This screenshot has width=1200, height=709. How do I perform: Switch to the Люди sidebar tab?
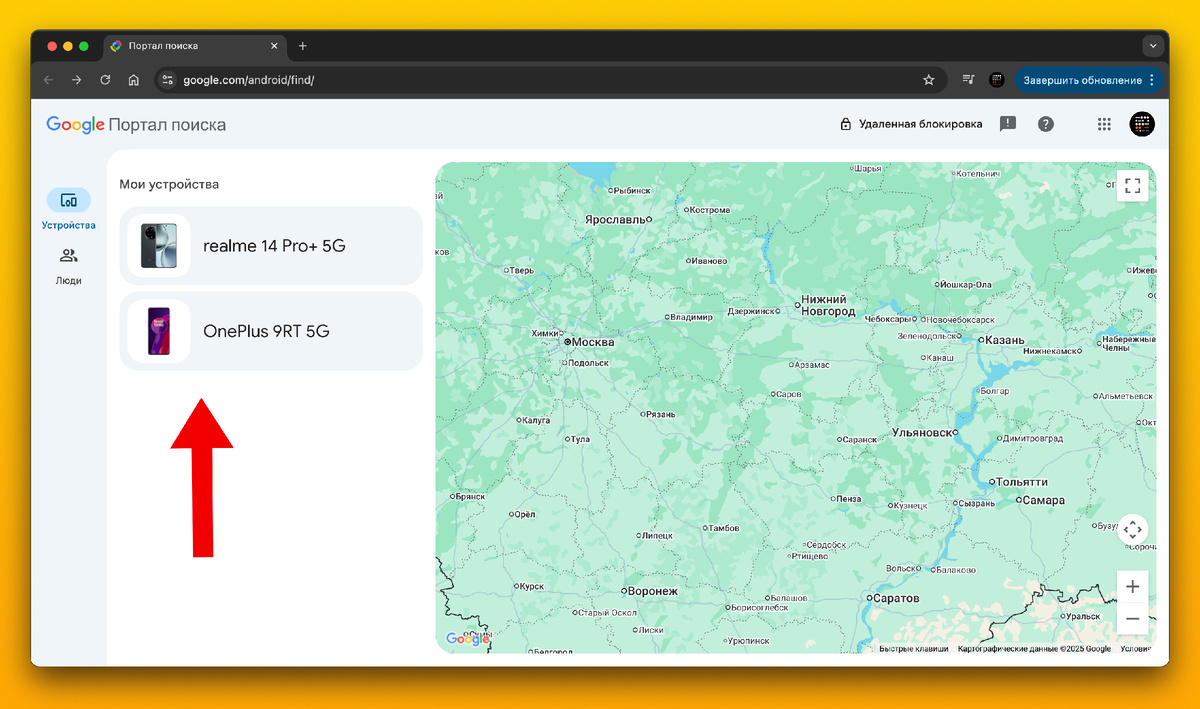tap(69, 266)
